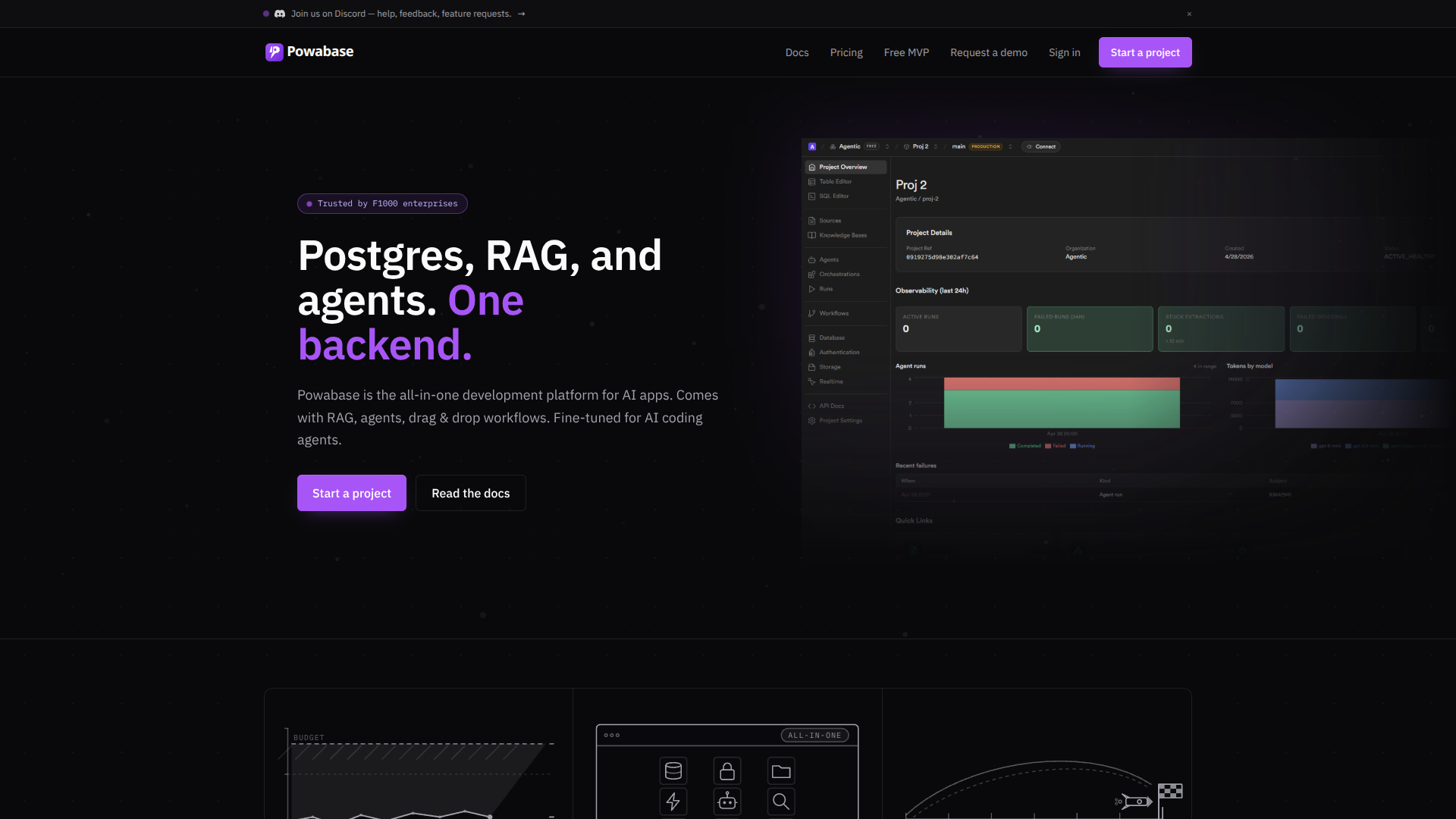Viewport: 1456px width, 819px height.
Task: Click the Knowledge Bases book icon
Action: coord(812,235)
